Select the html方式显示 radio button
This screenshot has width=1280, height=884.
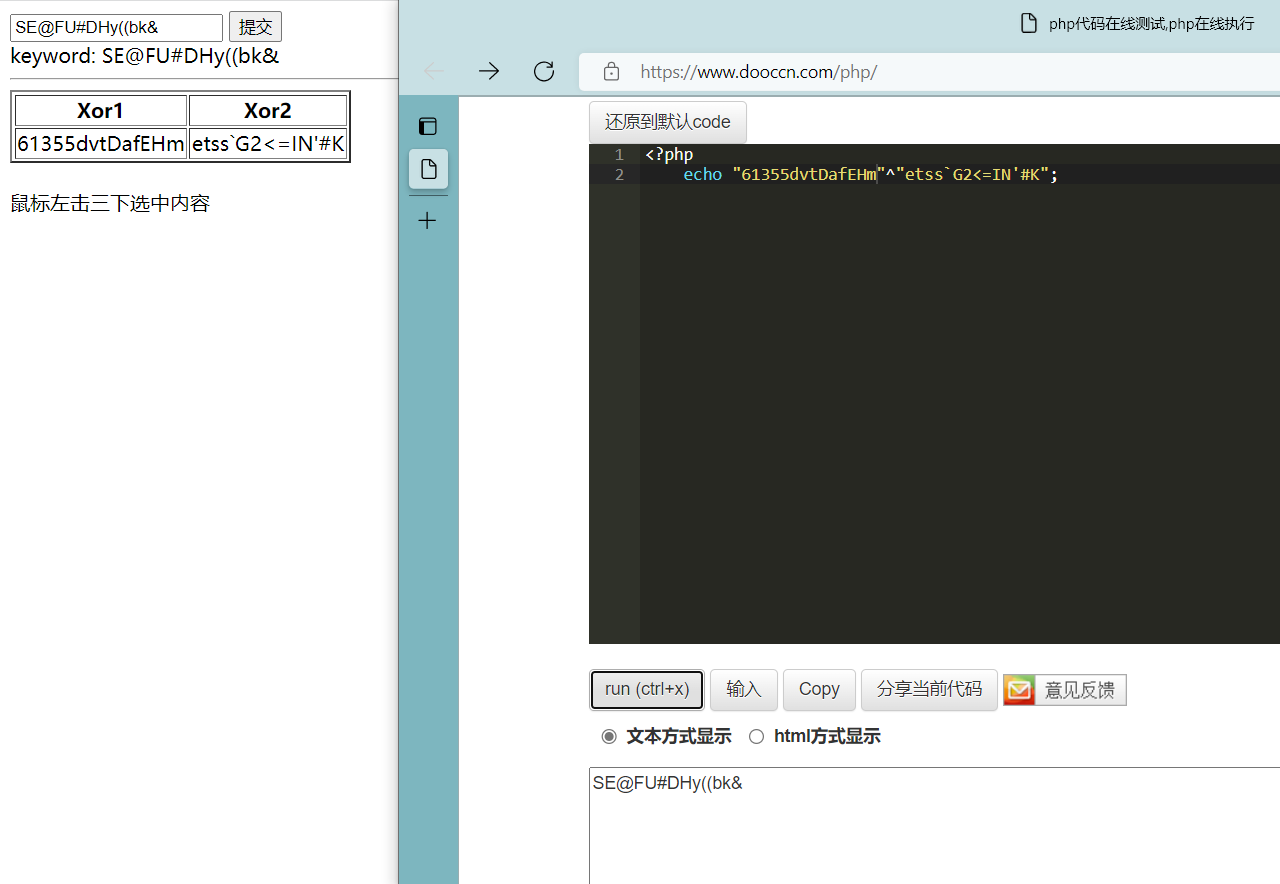click(x=757, y=736)
